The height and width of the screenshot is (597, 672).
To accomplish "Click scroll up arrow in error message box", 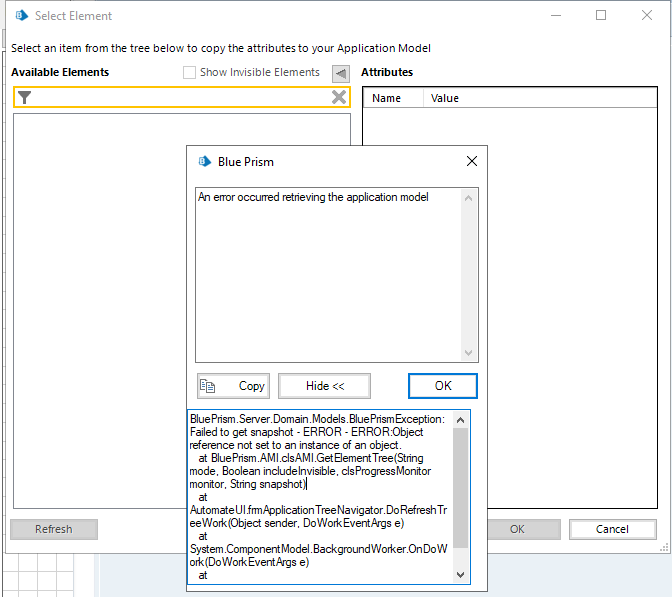I will [x=470, y=198].
